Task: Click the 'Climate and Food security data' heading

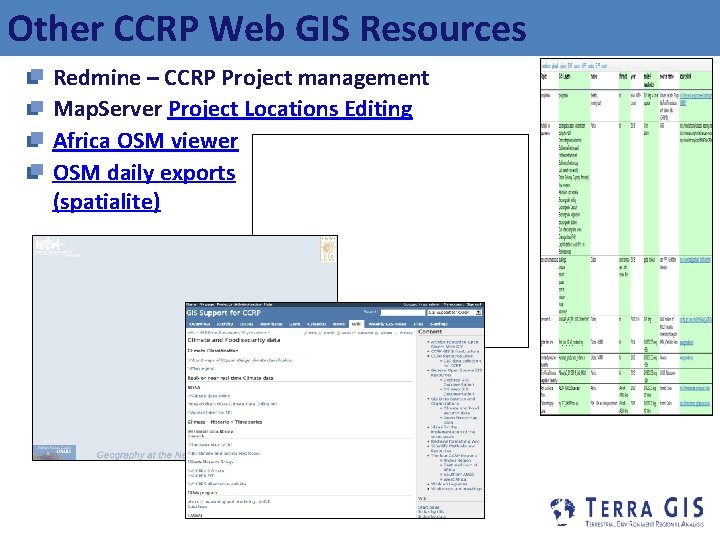Action: tap(234, 340)
